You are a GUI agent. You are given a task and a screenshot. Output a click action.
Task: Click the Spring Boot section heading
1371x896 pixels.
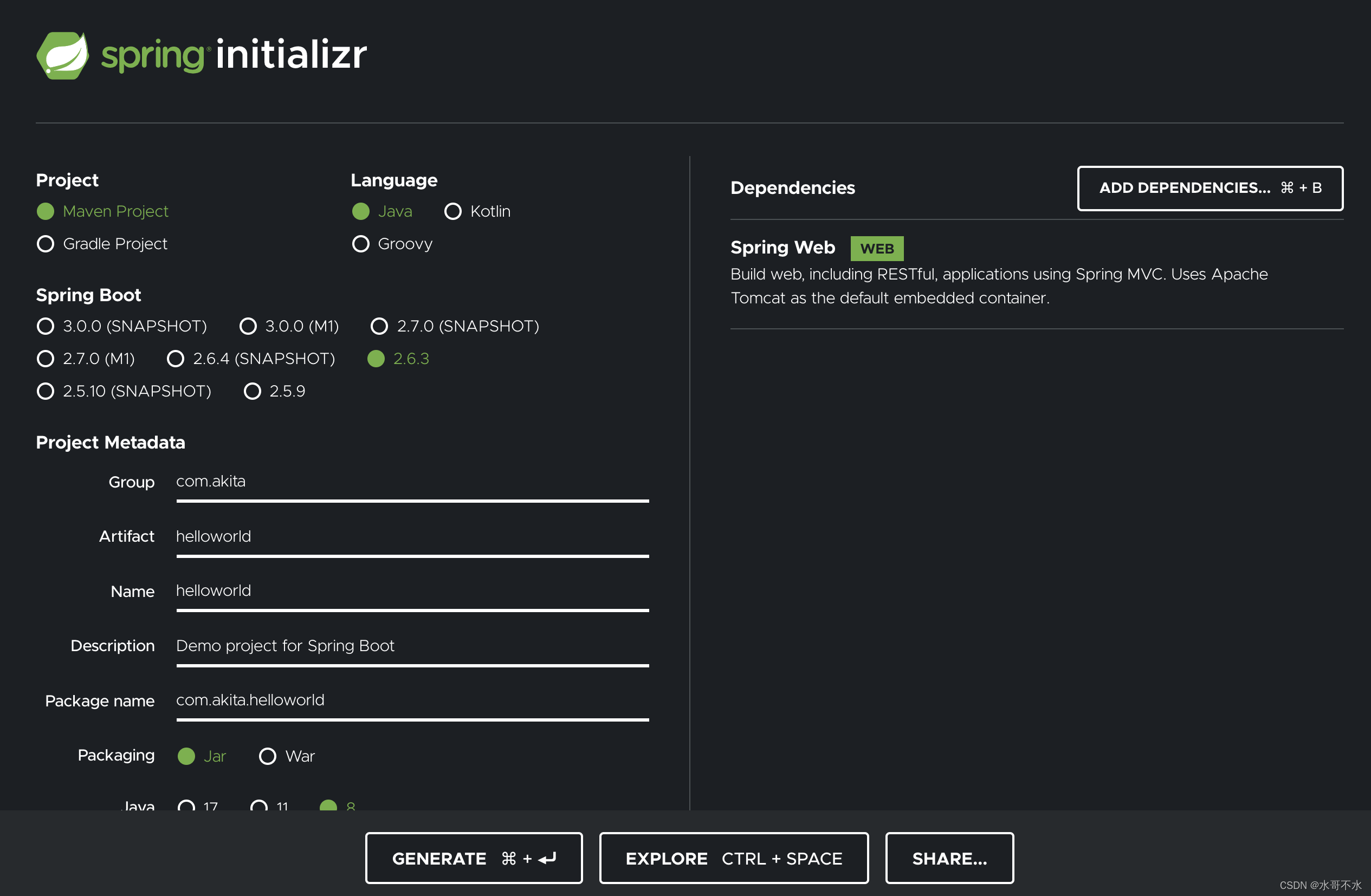(88, 295)
